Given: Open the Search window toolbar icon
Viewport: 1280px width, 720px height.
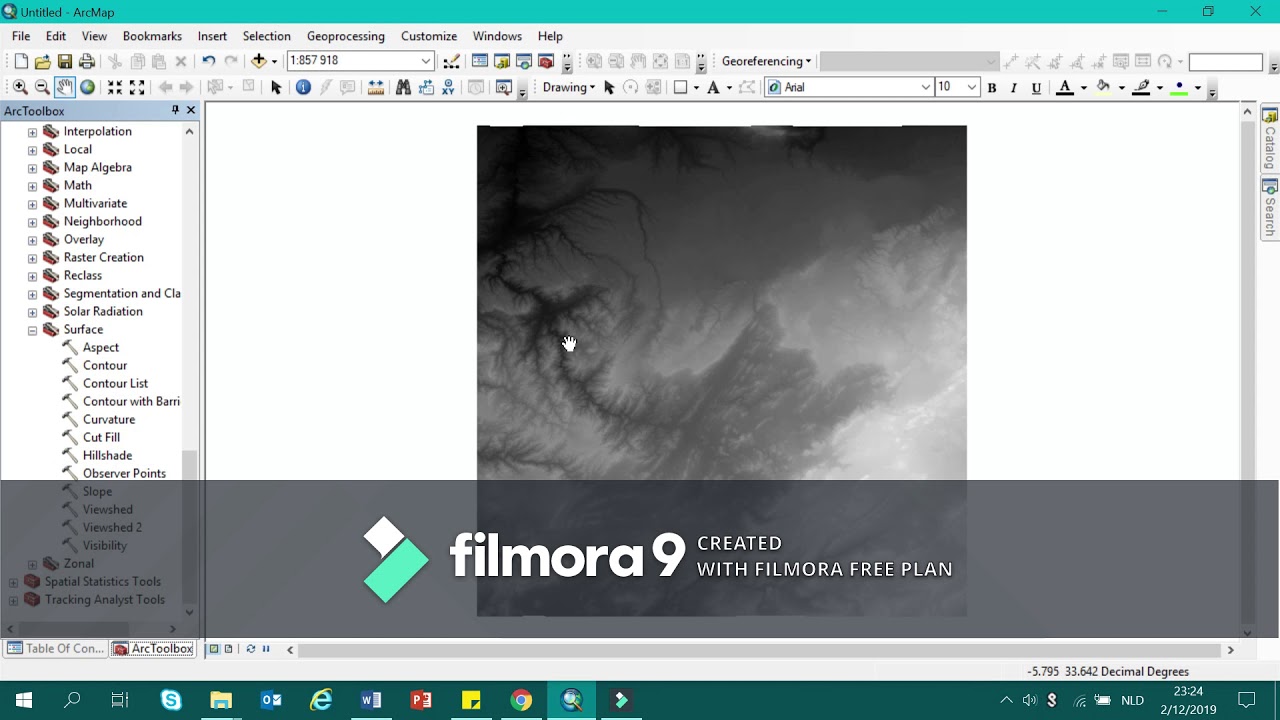Looking at the screenshot, I should [x=524, y=61].
